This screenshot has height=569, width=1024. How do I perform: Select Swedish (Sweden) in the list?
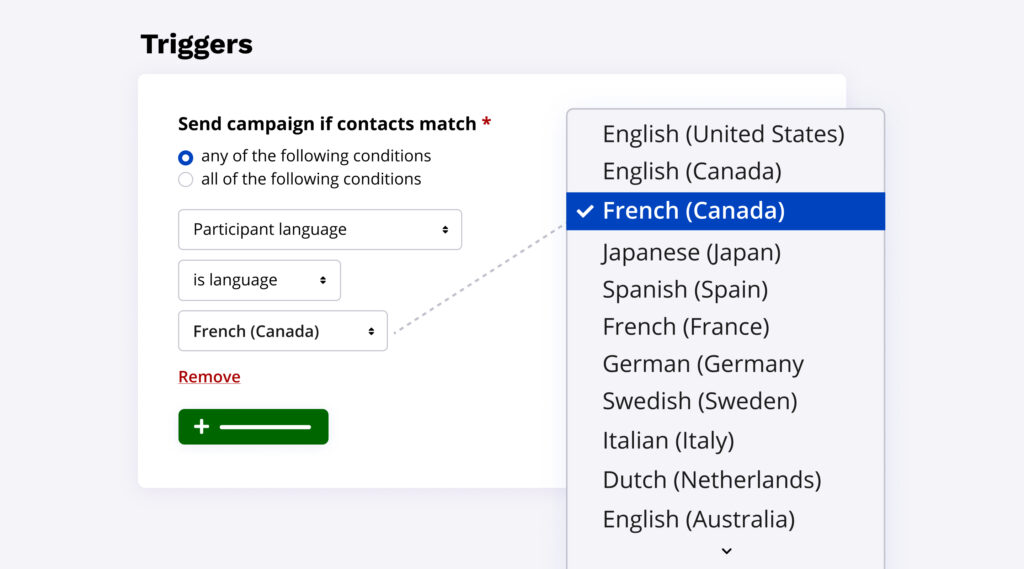point(699,401)
